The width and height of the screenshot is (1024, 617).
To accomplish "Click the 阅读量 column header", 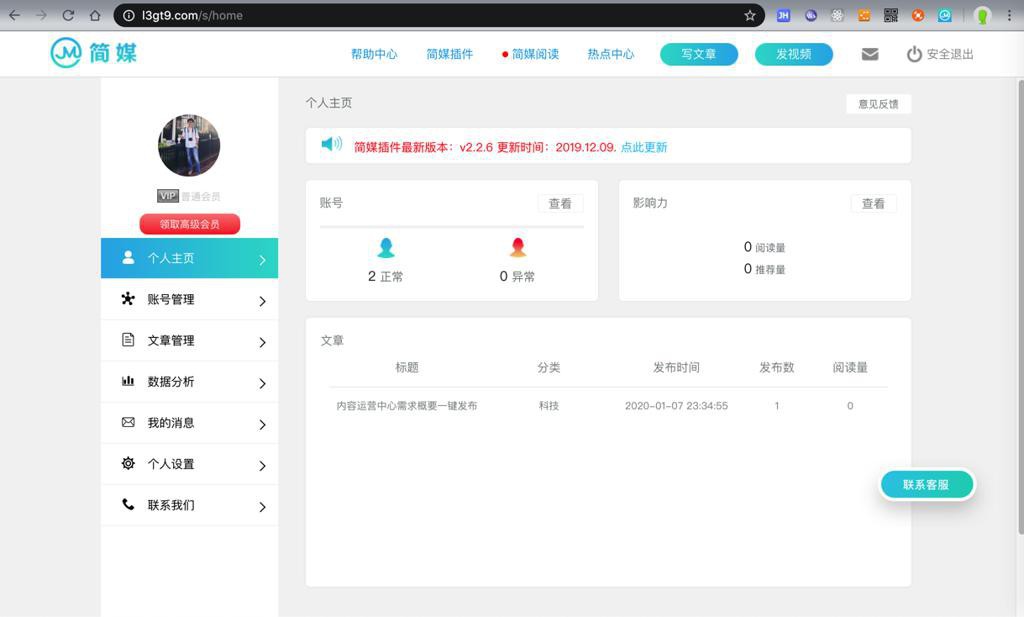I will (850, 367).
